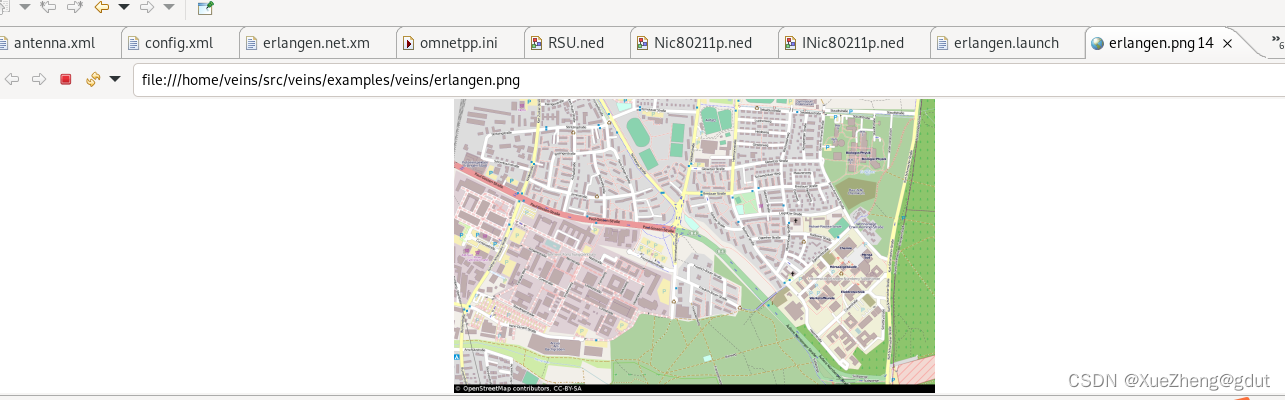Stop page loading with red stop button

[x=66, y=79]
